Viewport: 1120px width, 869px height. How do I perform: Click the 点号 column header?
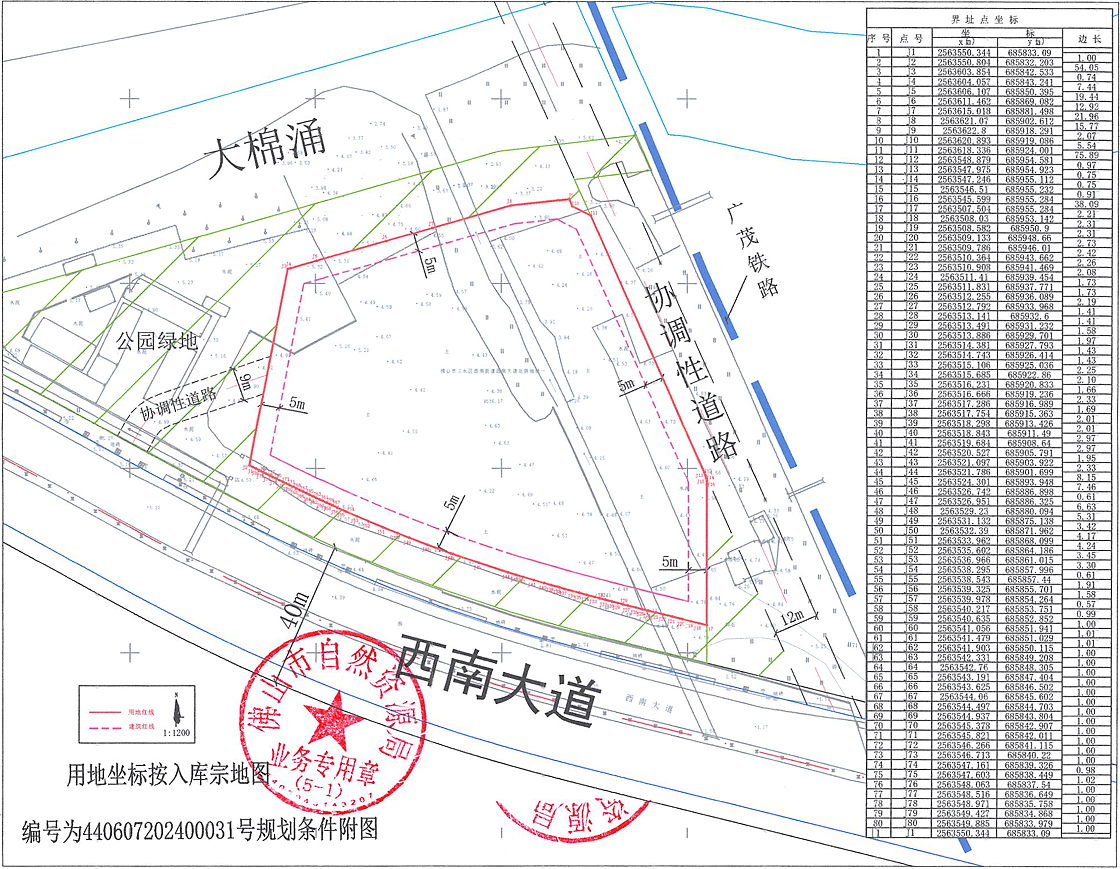(x=911, y=39)
